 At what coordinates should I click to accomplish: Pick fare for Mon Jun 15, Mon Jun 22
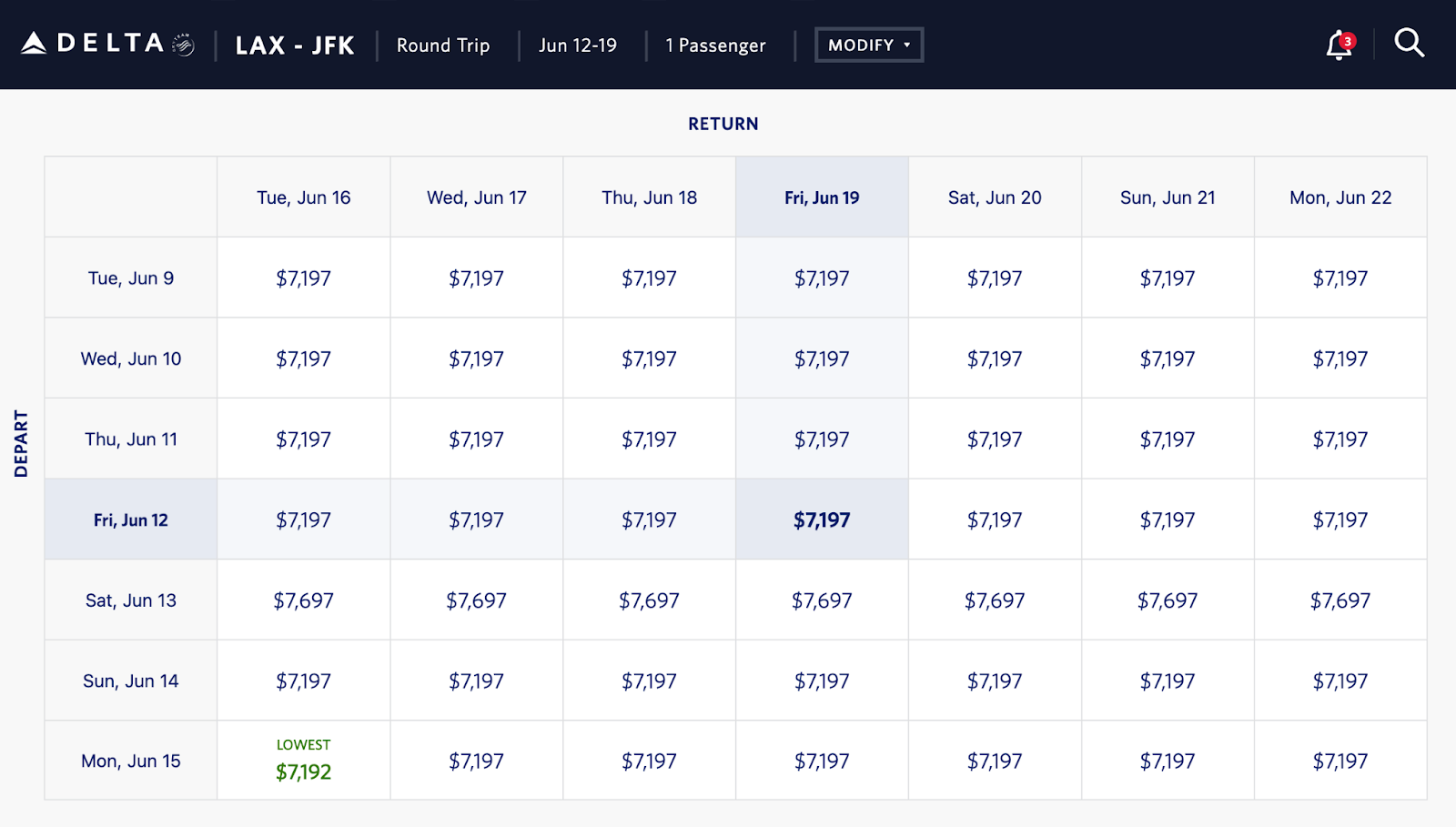(x=1340, y=761)
